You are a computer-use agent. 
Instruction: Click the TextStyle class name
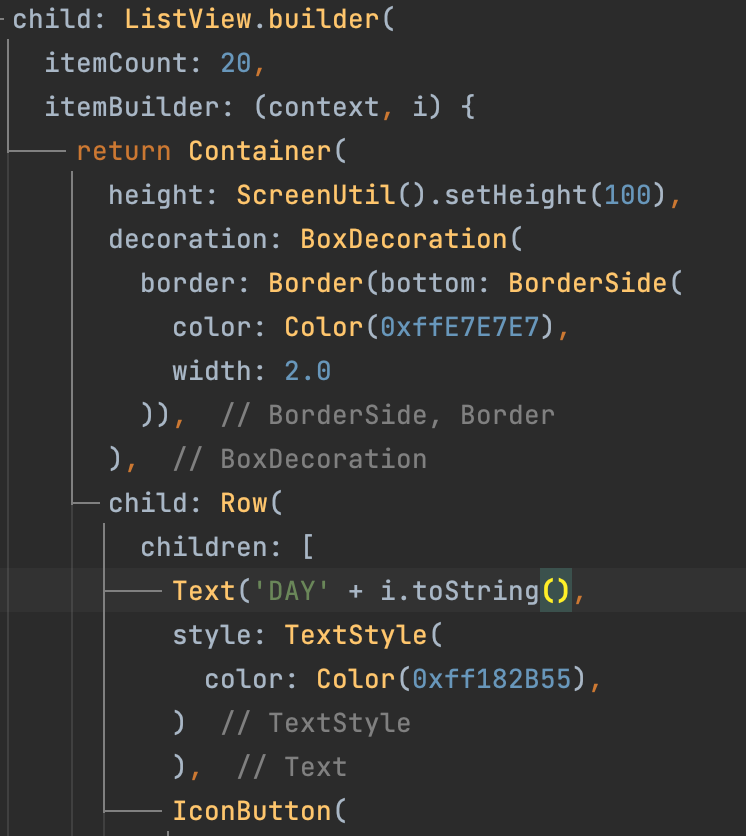[x=356, y=635]
